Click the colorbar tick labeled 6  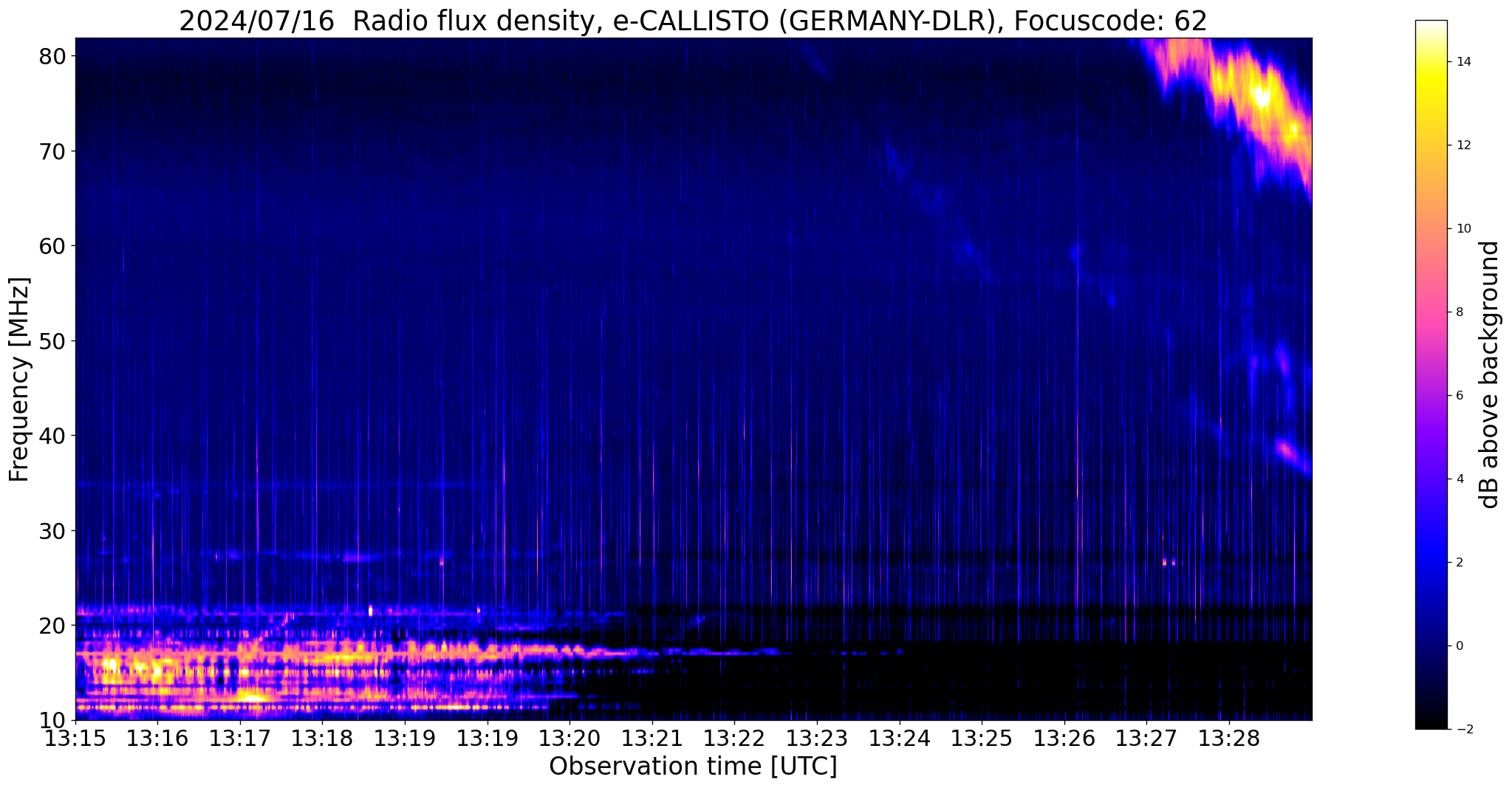tap(1459, 396)
